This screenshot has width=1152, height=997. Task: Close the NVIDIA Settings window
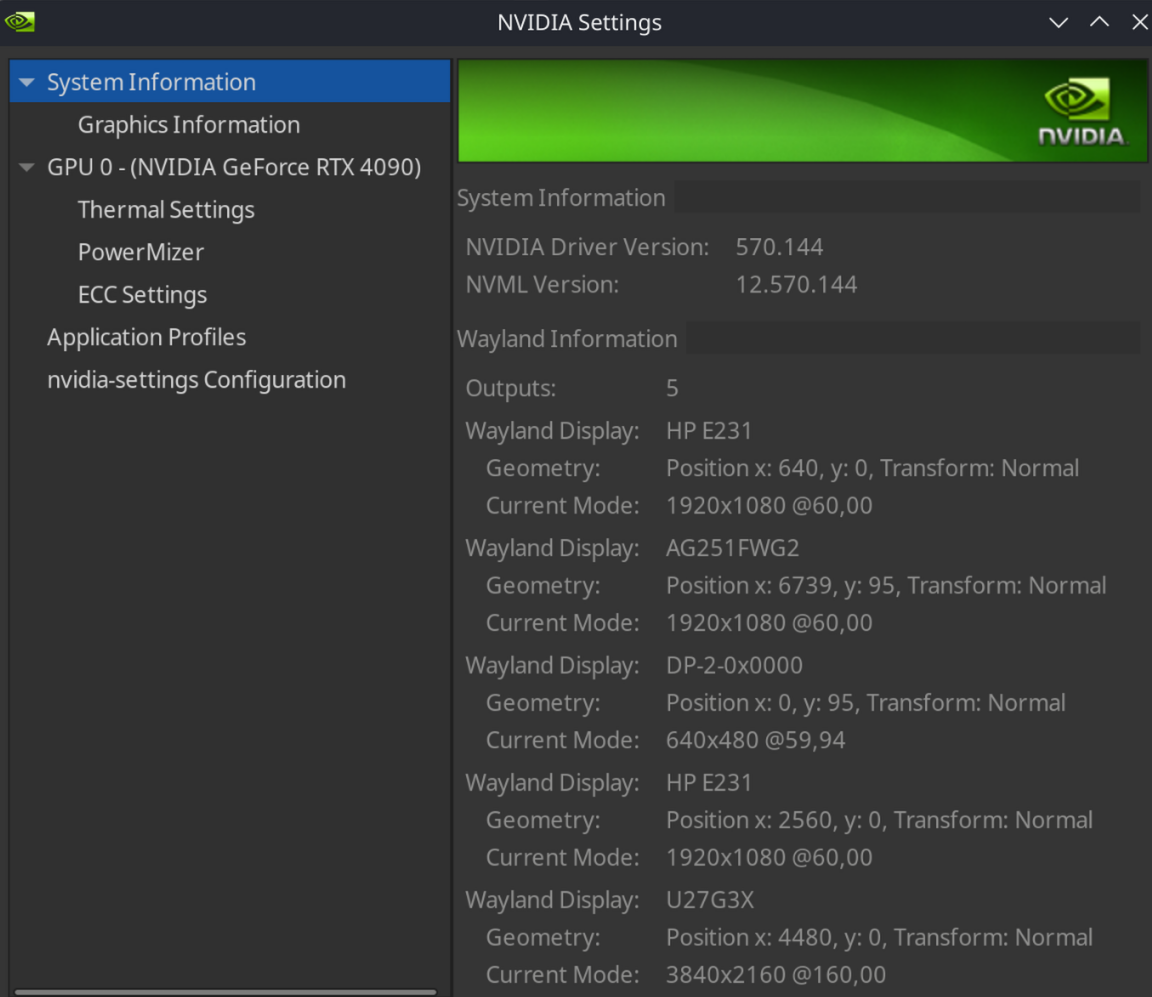tap(1139, 22)
